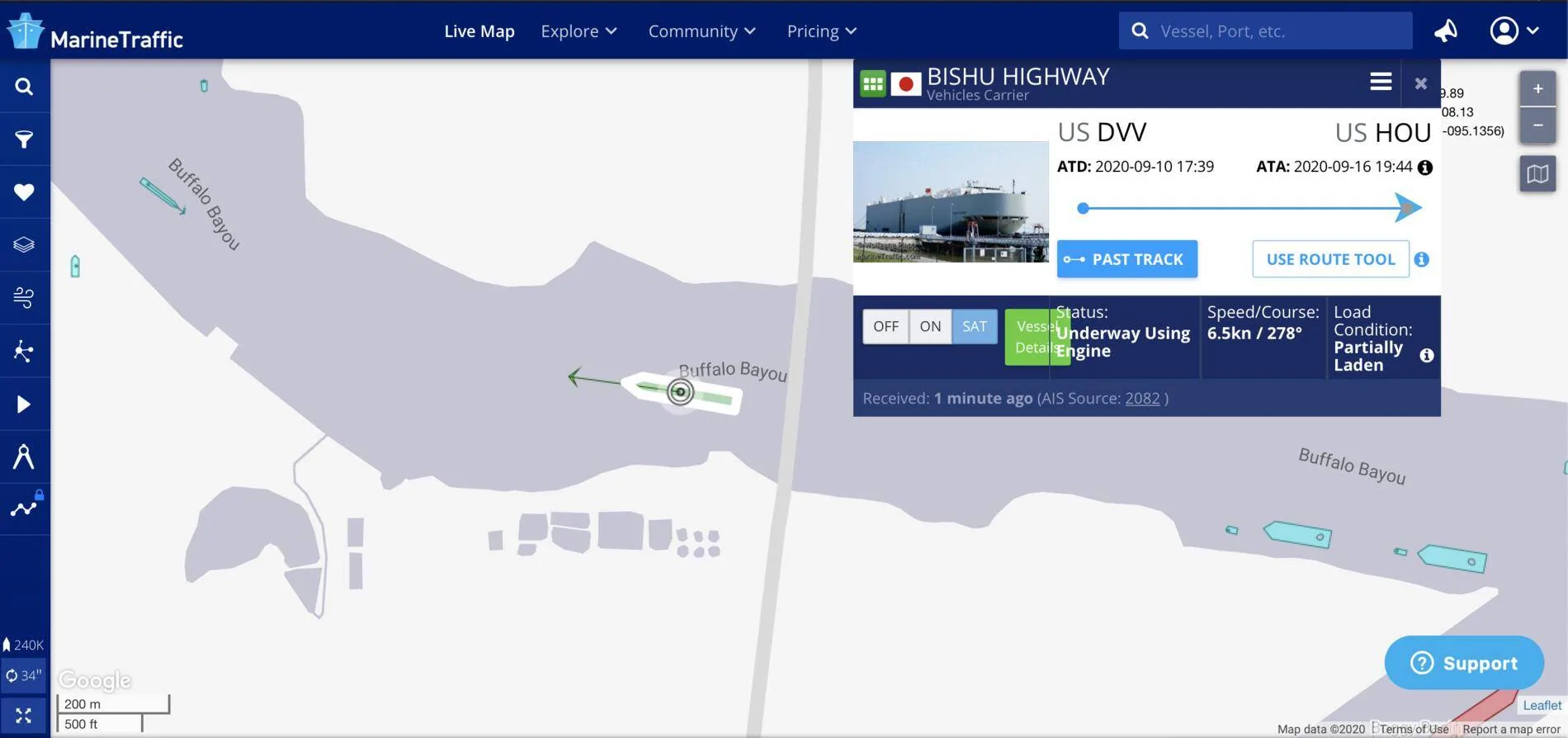This screenshot has width=1568, height=738.
Task: Open the sidebar search tool
Action: coord(24,87)
